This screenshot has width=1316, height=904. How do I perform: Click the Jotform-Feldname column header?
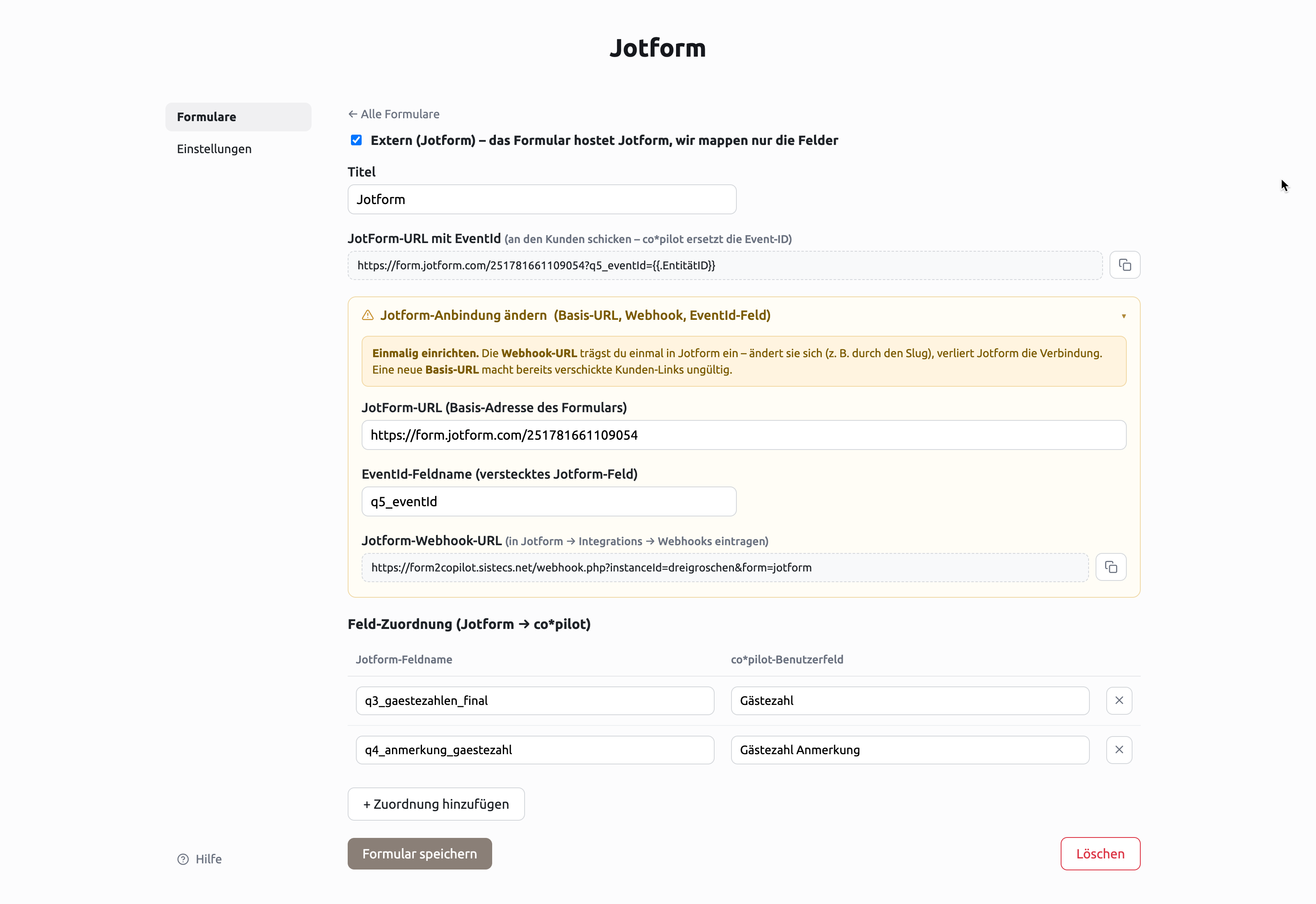click(404, 659)
